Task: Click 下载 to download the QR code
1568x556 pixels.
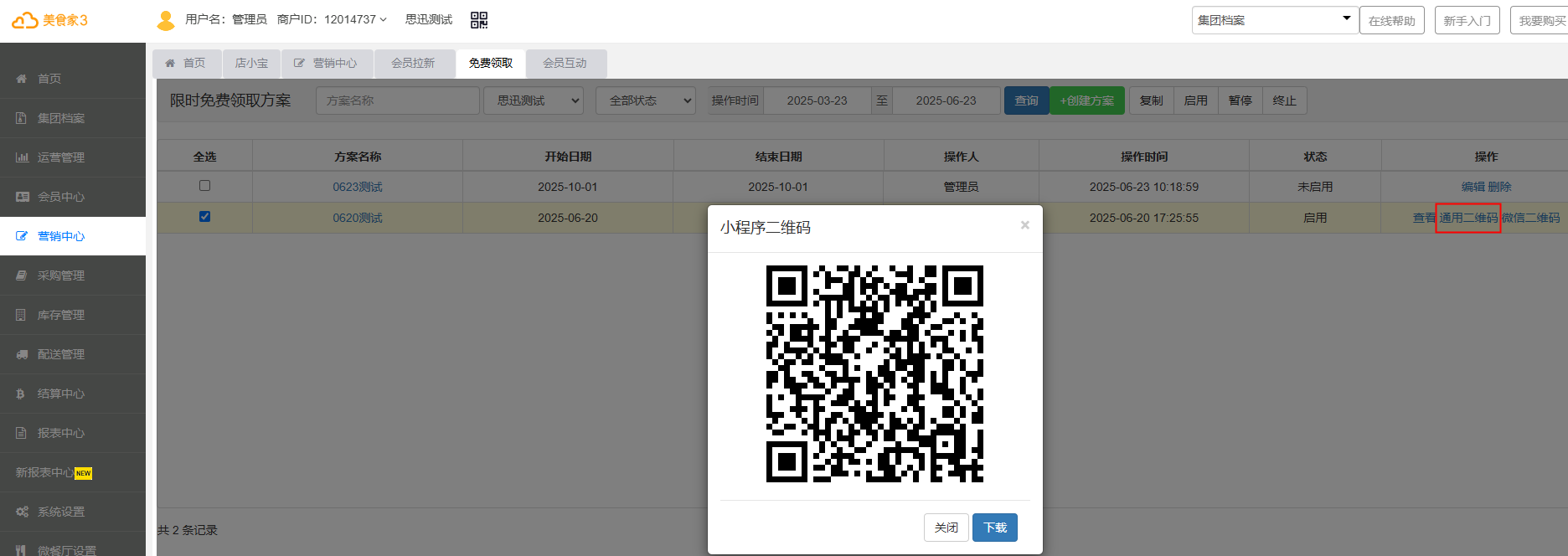Action: coord(995,528)
